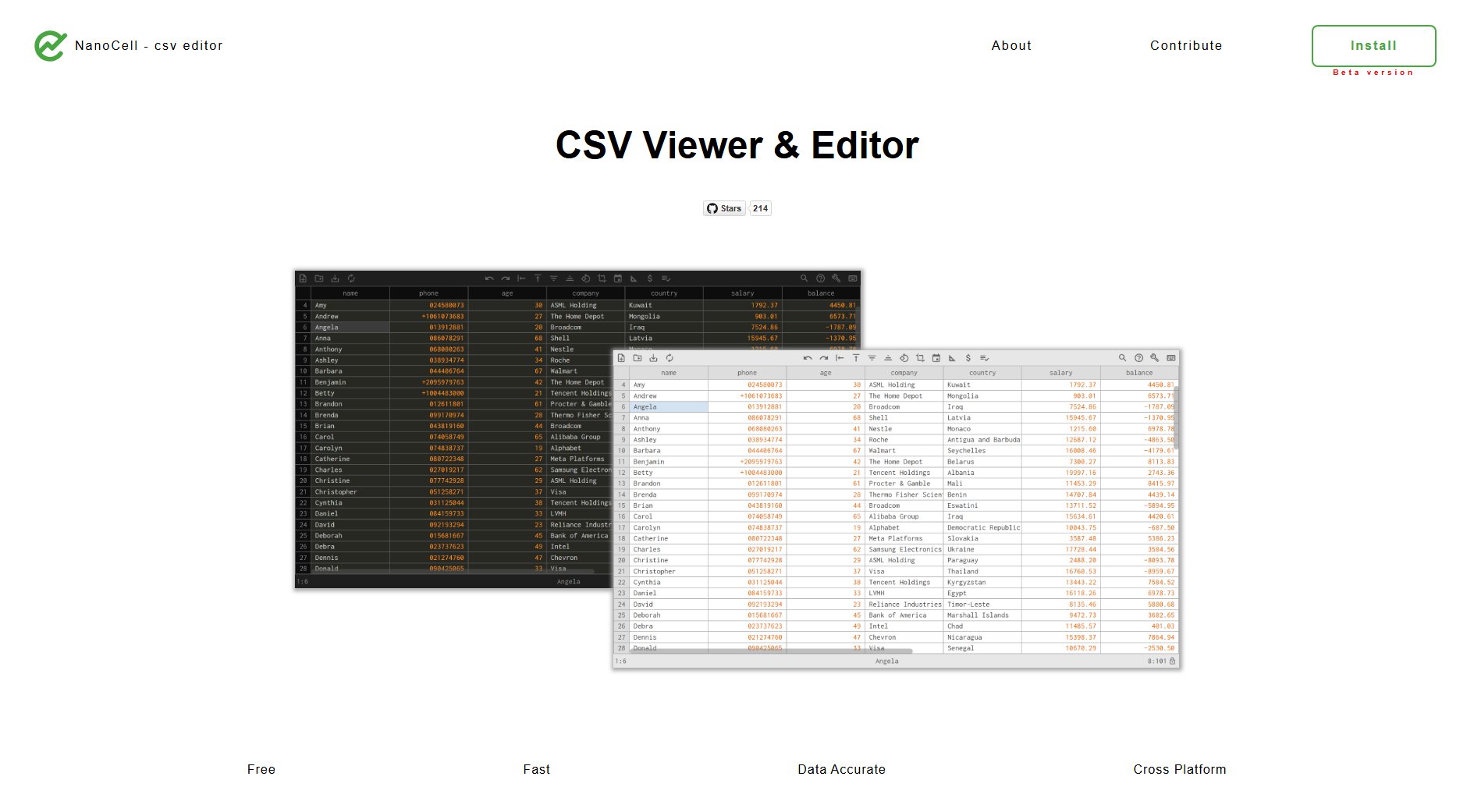Viewport: 1474px width, 812px height.
Task: Click checklist icon in light-theme screenshot
Action: coord(985,358)
